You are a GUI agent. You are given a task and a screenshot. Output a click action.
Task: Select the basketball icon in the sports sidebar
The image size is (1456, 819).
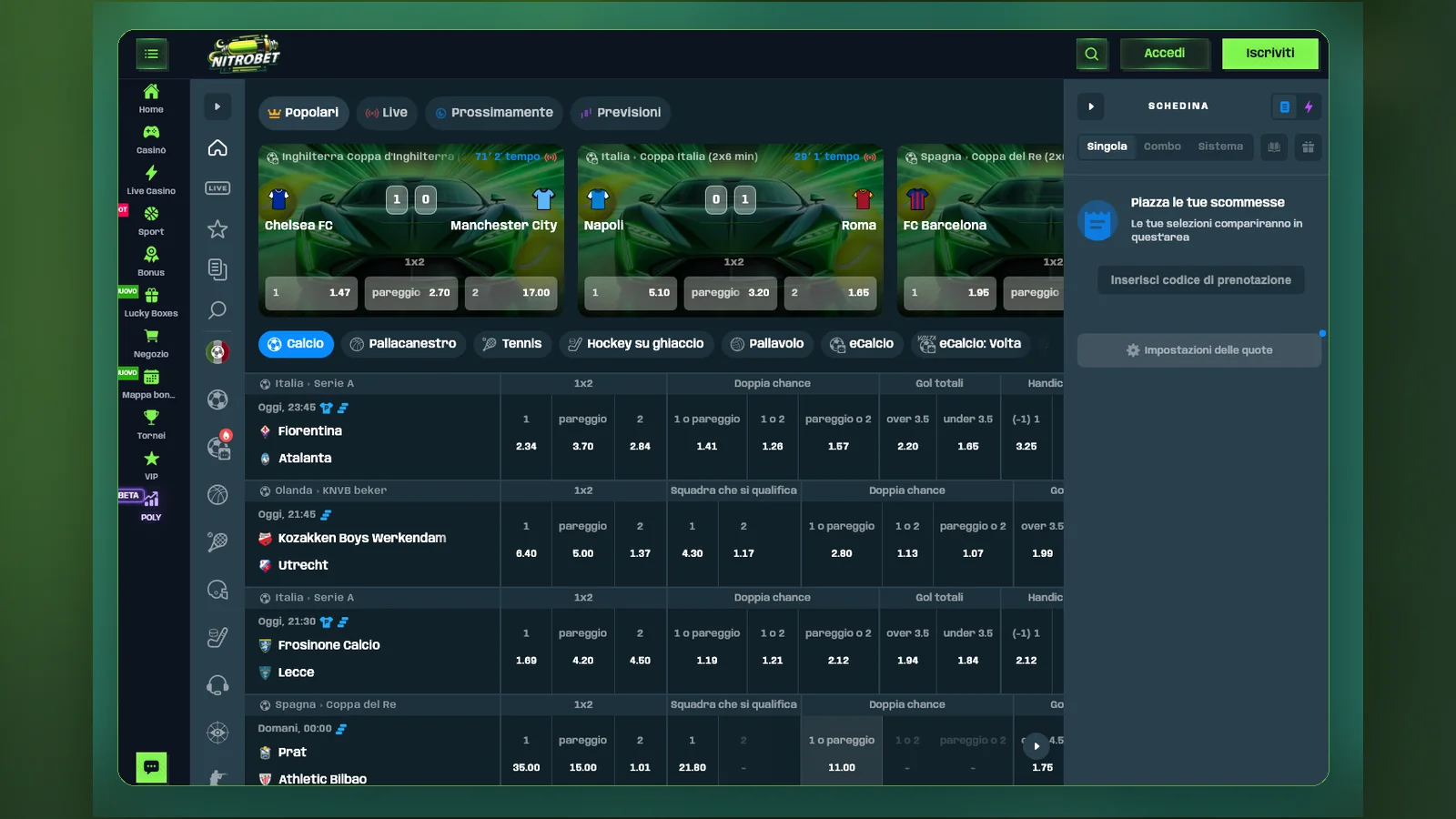click(x=217, y=494)
